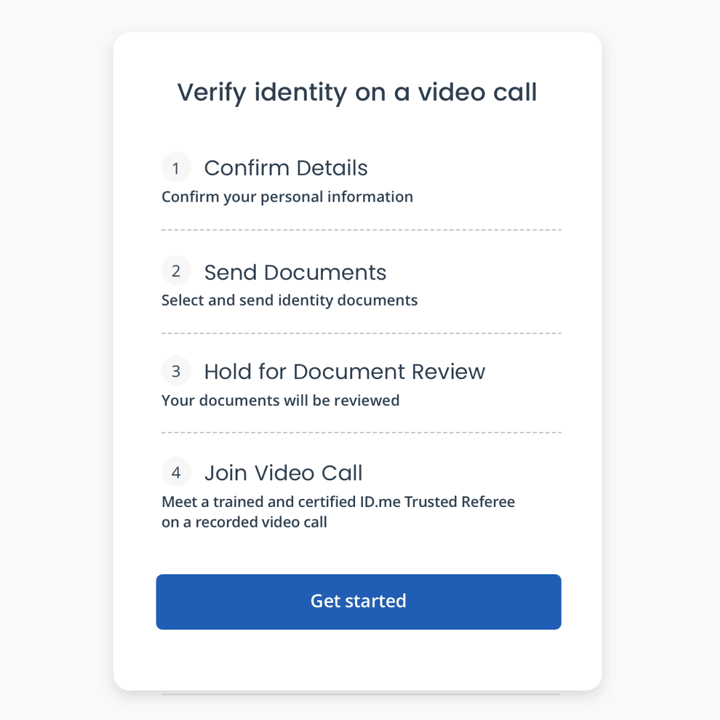Click the Verify identity on a video call title
The height and width of the screenshot is (720, 720).
(x=357, y=92)
